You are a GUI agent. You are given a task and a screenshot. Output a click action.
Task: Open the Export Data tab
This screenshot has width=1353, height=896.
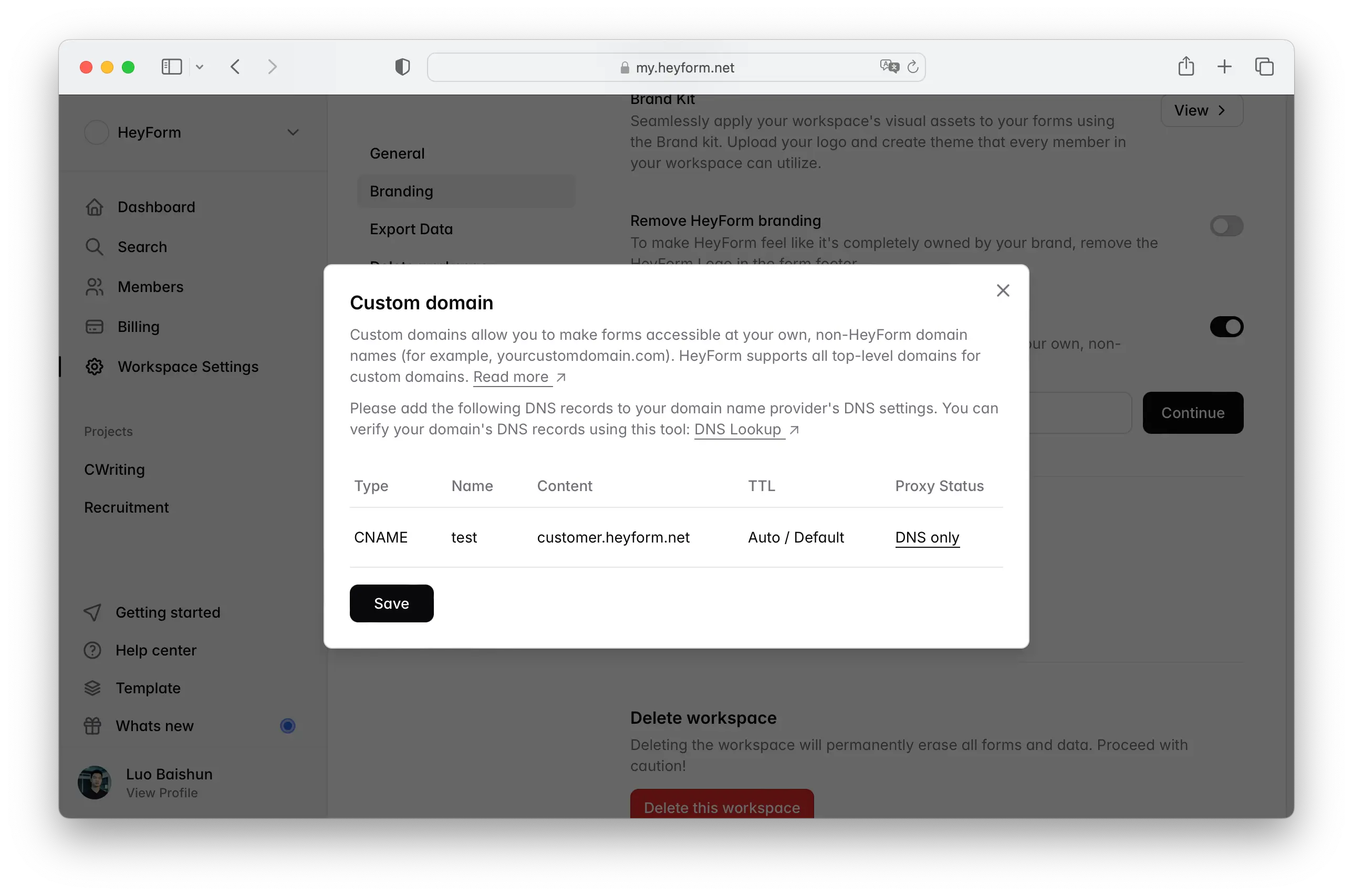click(410, 228)
